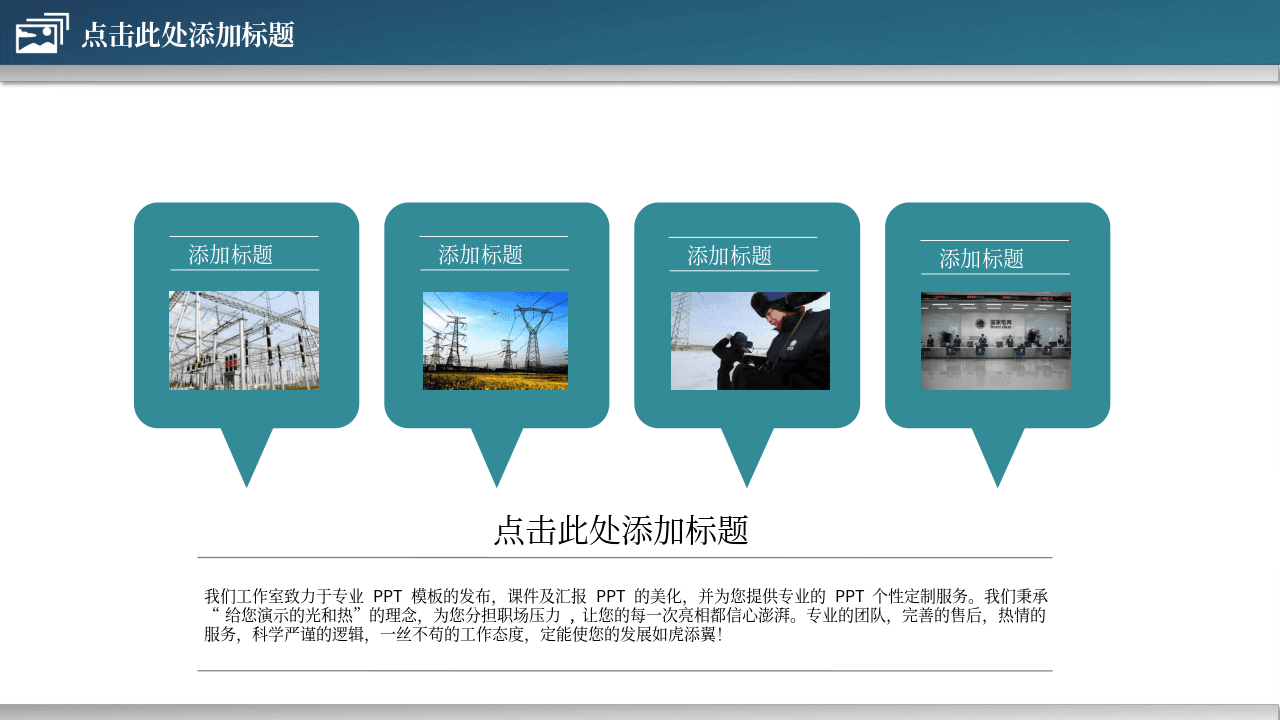Click the first card's 添加标题 label

(x=231, y=255)
